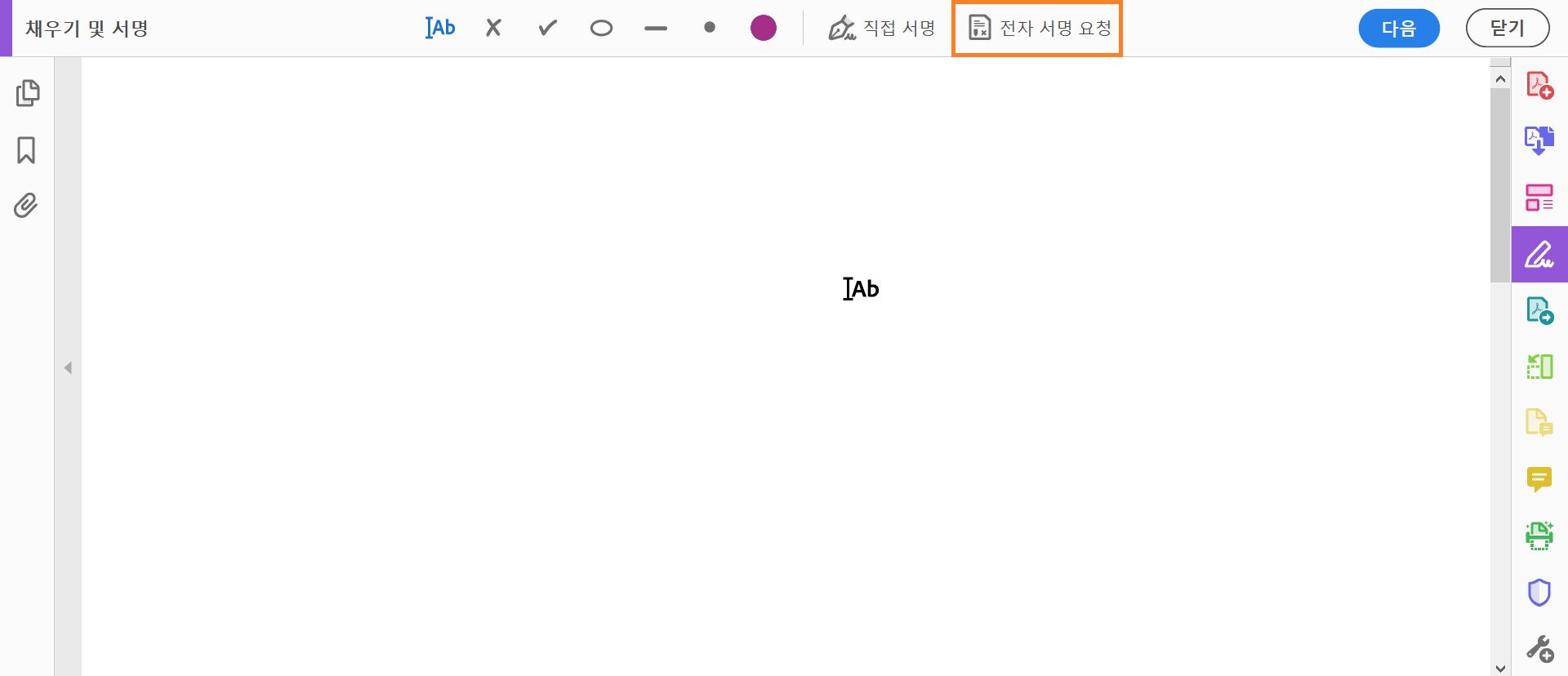
Task: Open Organize Pages tool in right panel
Action: [x=1539, y=198]
